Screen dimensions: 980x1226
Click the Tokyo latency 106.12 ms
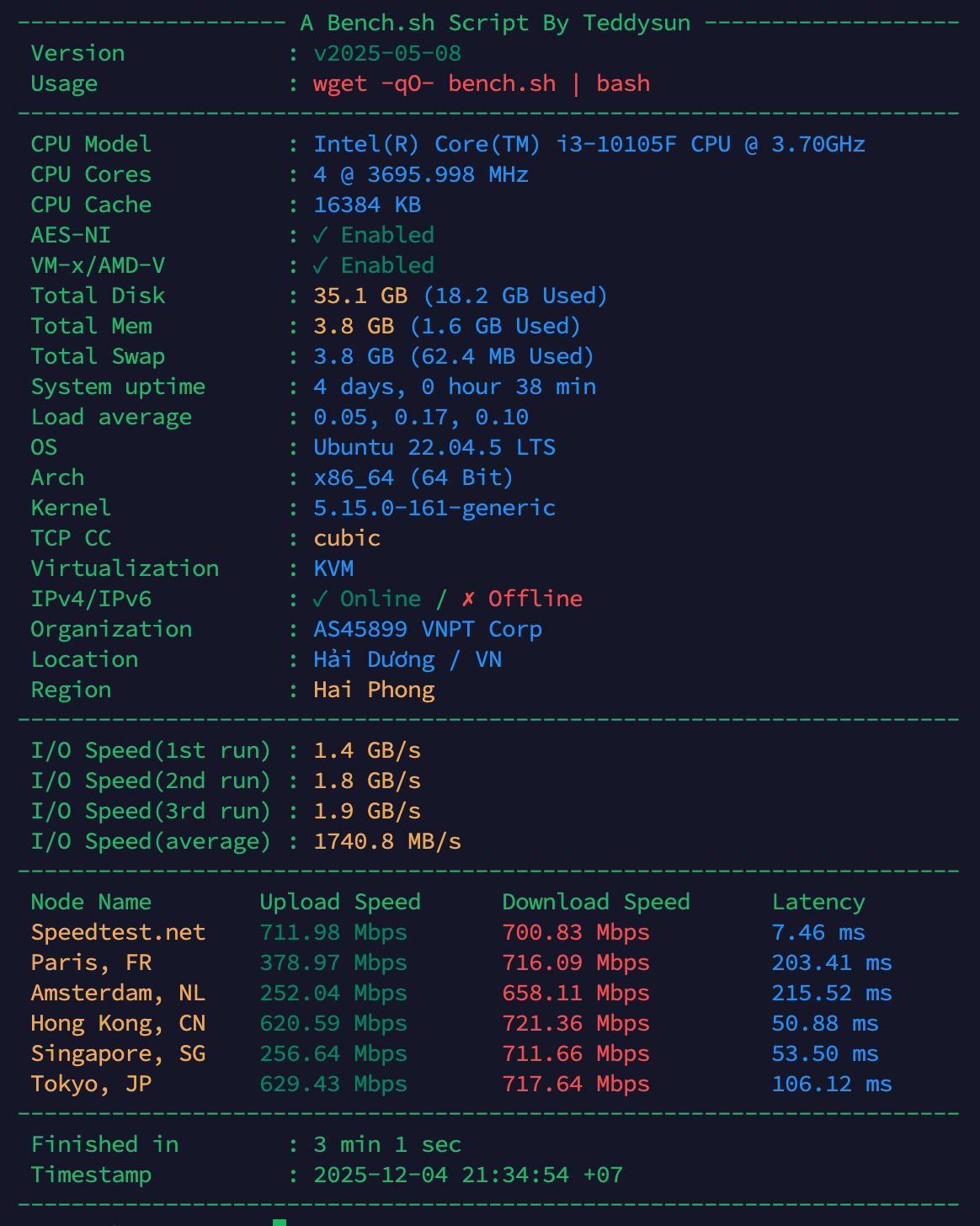832,1084
